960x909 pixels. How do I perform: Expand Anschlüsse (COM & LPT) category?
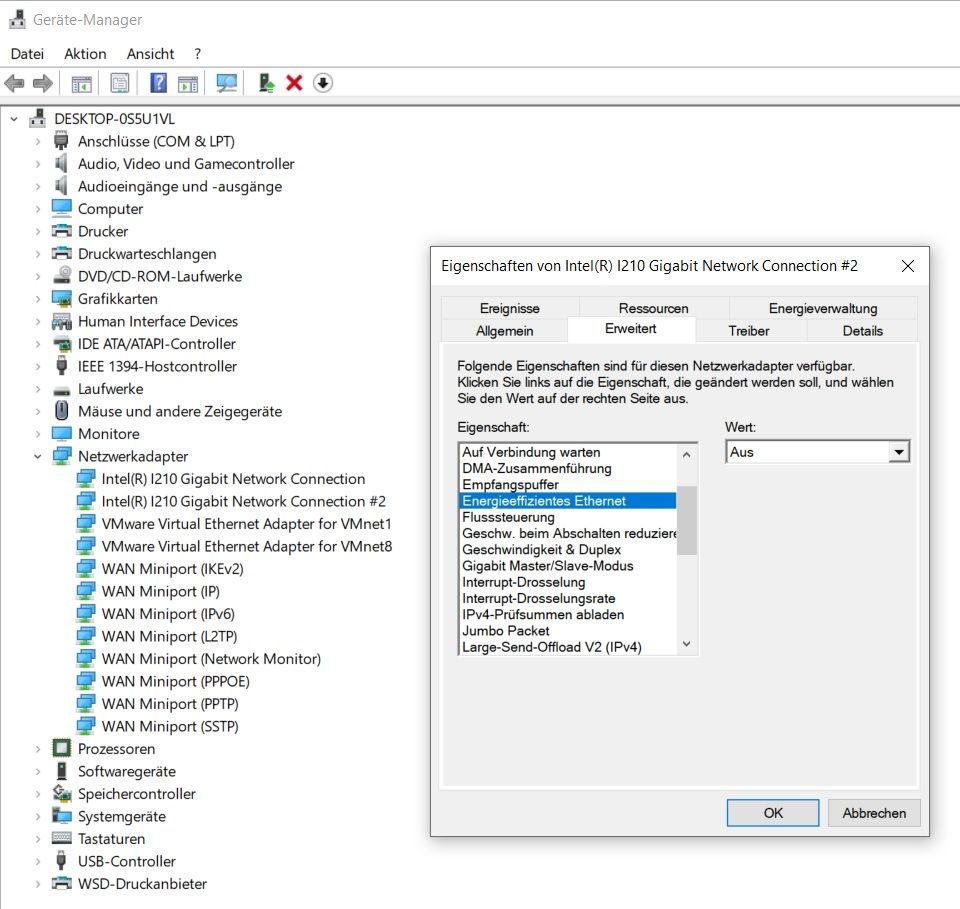click(38, 141)
